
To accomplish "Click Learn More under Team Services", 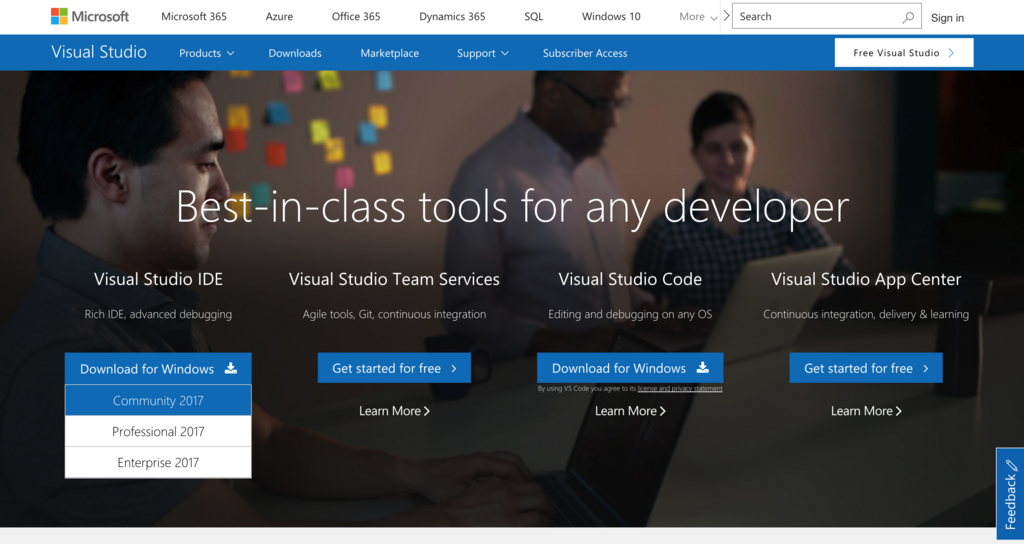I will (x=394, y=411).
